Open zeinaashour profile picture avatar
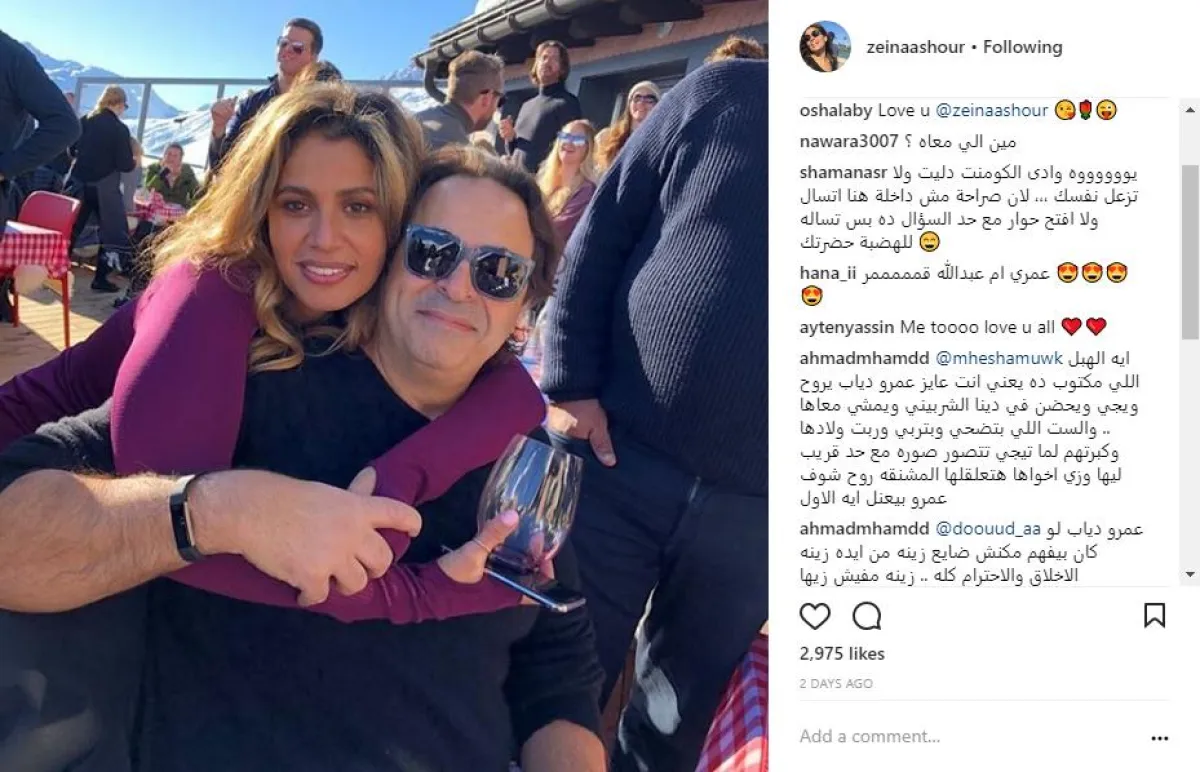The image size is (1200, 772). point(825,46)
